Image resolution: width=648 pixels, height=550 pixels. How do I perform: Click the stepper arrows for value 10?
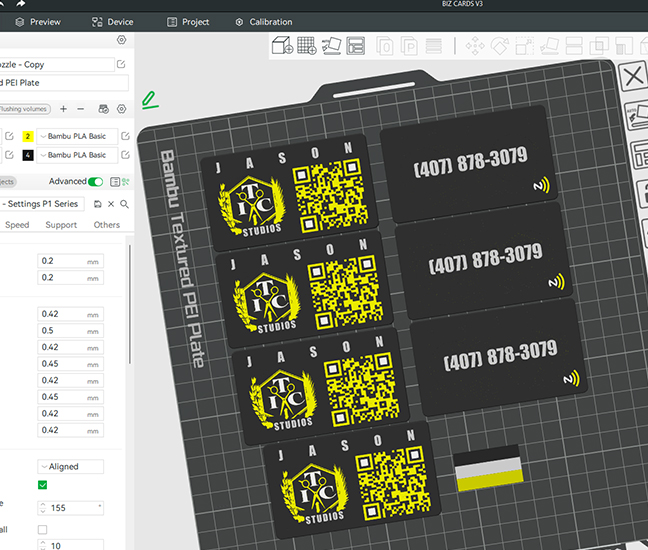(x=43, y=545)
